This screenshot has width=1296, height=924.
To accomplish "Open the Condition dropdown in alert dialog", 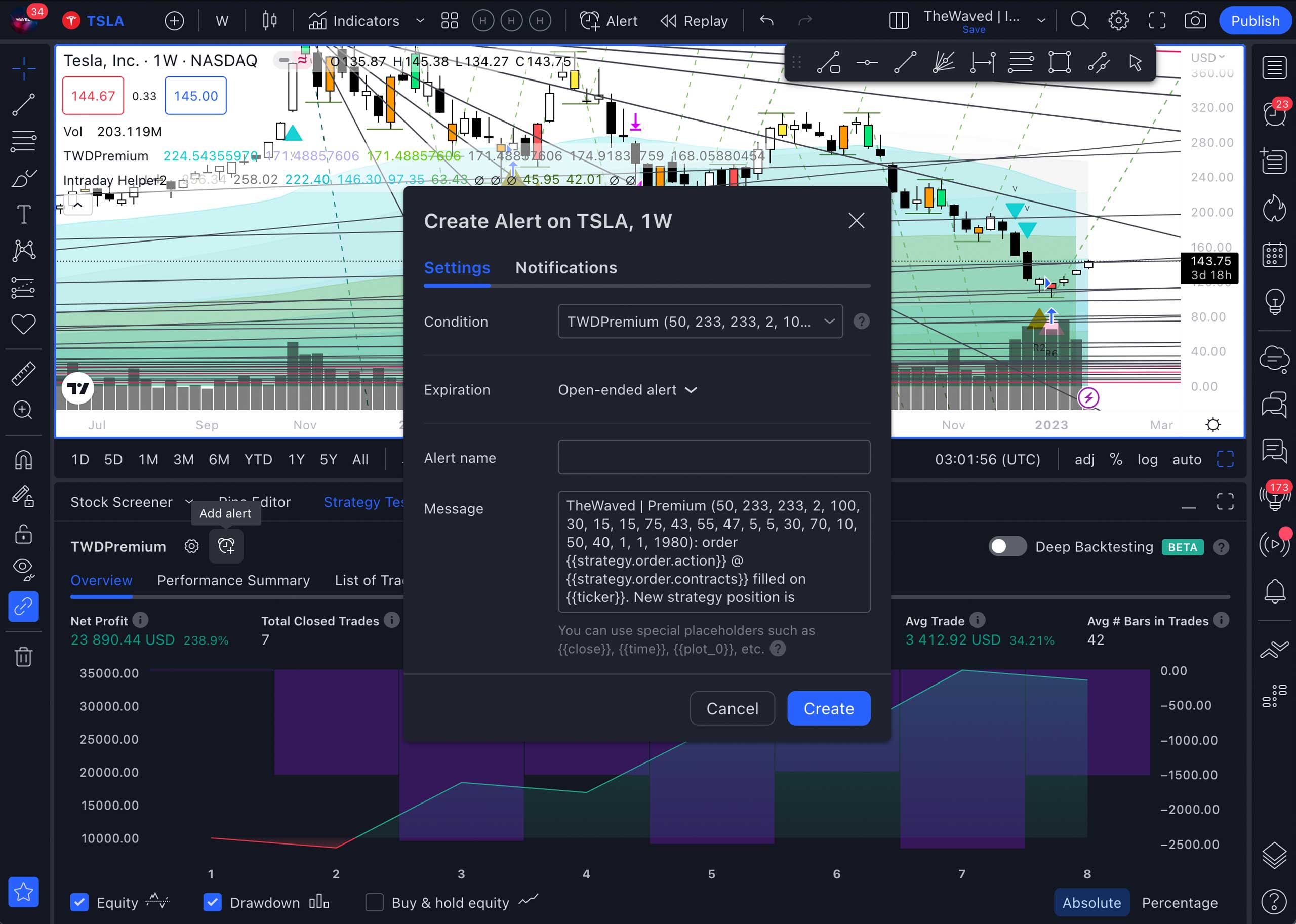I will 700,322.
